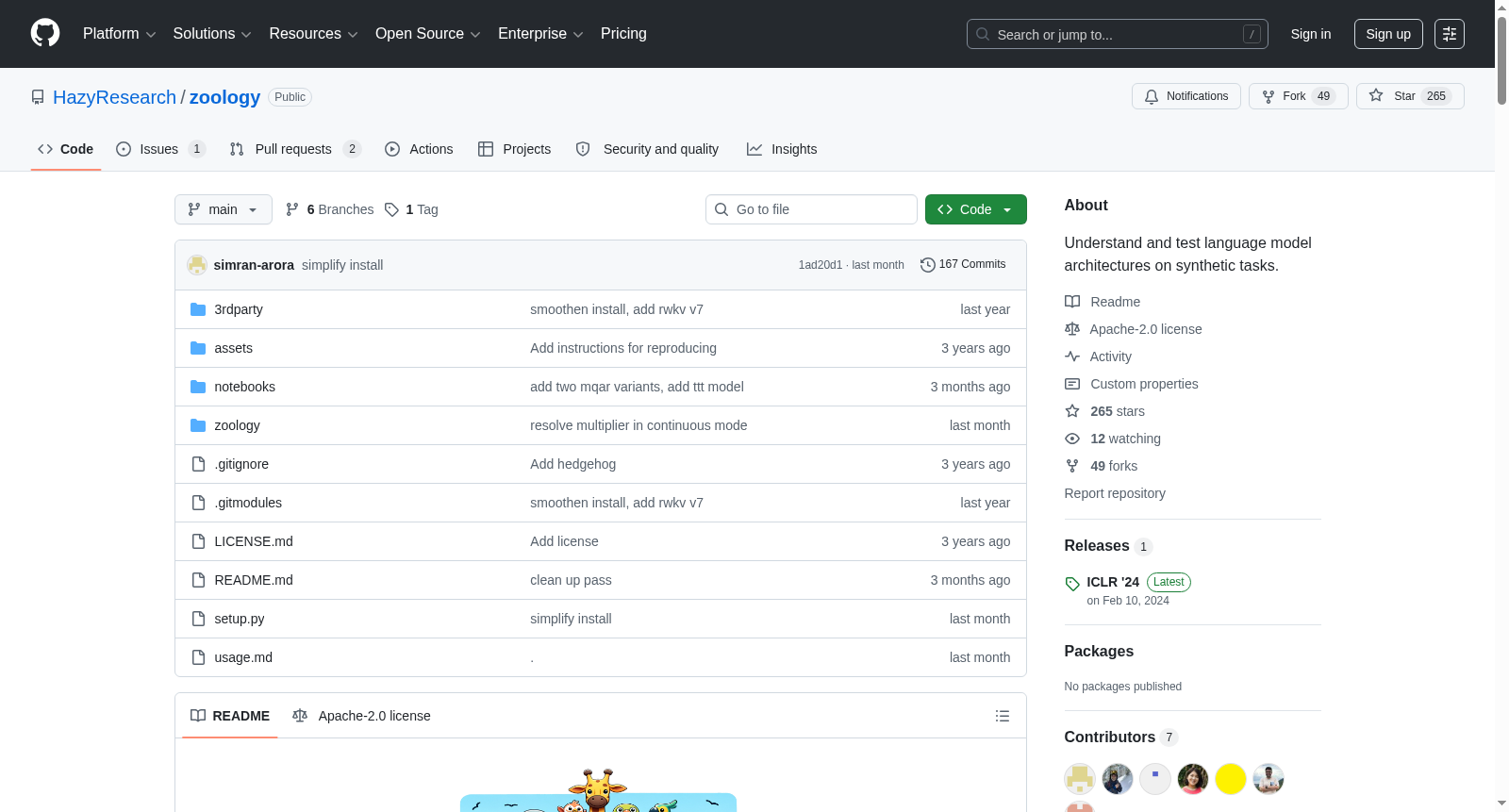Viewport: 1509px width, 812px height.
Task: Open the green Code dropdown button
Action: click(976, 209)
